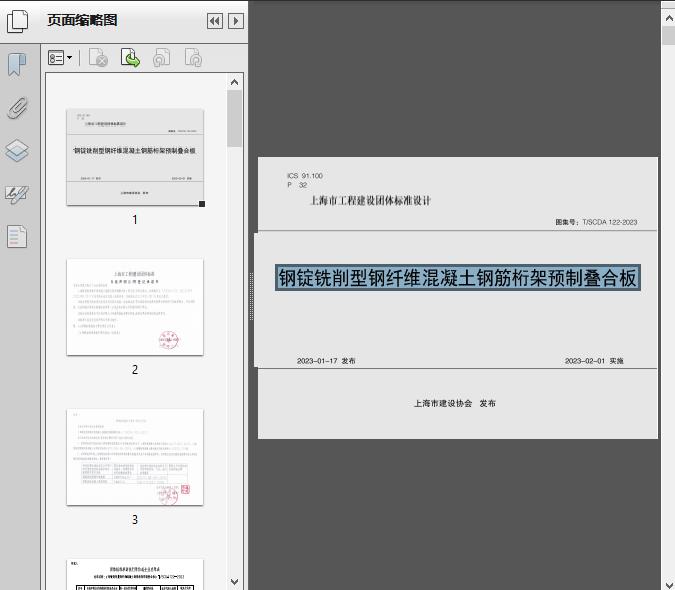Open the Layers panel
This screenshot has width=675, height=590.
click(17, 151)
